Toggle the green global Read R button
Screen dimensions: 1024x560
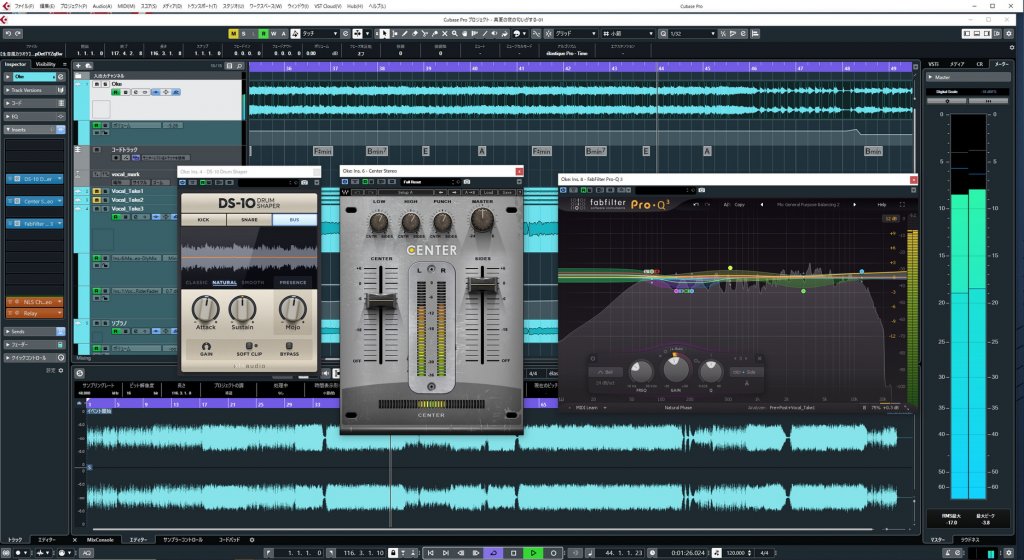tap(263, 31)
